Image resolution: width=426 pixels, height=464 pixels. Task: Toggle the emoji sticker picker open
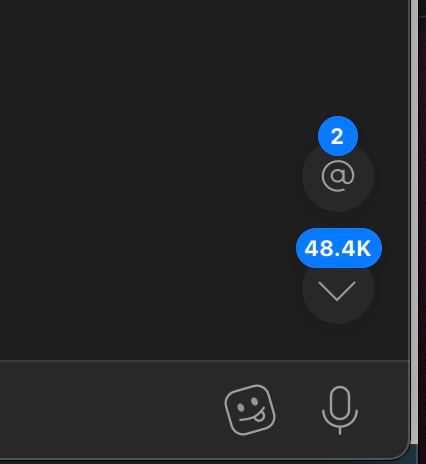pyautogui.click(x=250, y=410)
